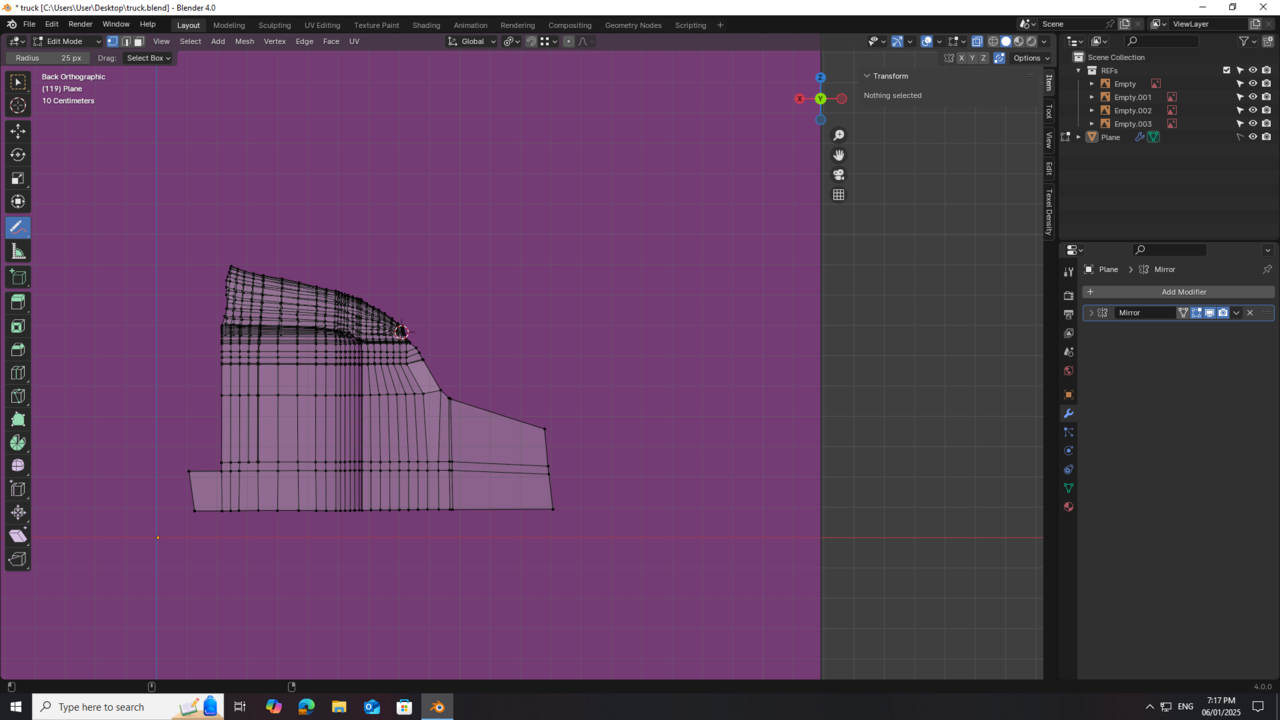Select the Smooth tool
Screen dimensions: 1280x720
click(x=18, y=466)
